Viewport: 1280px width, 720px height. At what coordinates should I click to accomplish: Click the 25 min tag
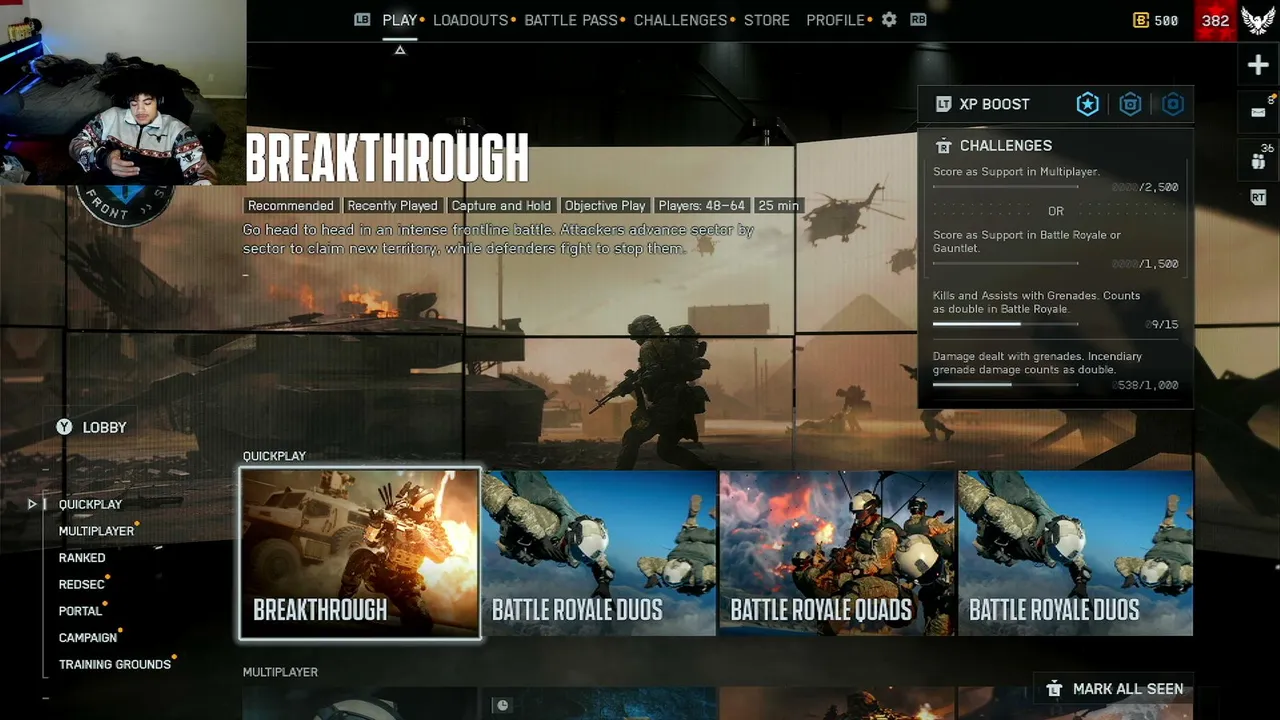pyautogui.click(x=778, y=206)
